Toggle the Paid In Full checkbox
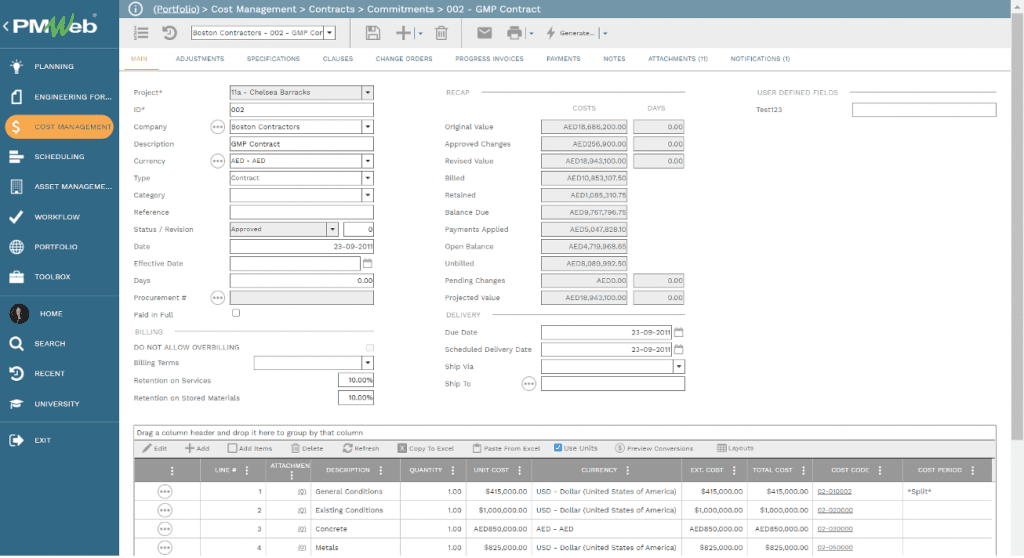1024x558 pixels. point(236,313)
